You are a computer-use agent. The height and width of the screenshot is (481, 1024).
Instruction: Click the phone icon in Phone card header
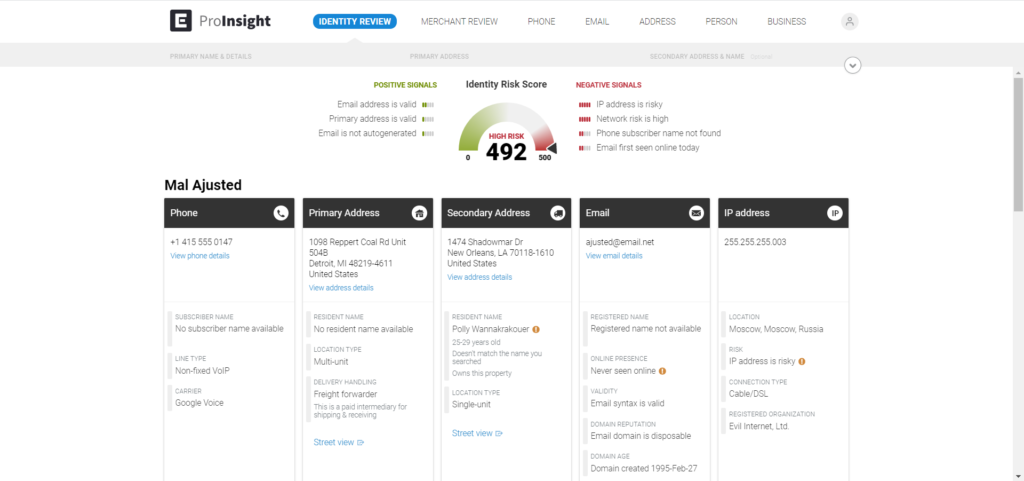pyautogui.click(x=281, y=213)
